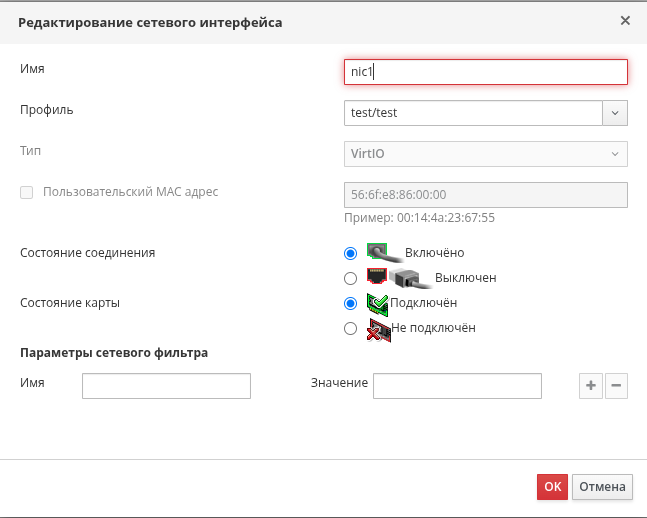The image size is (647, 518).
Task: Click the unplugged cable icon beside Выключен
Action: 399,278
